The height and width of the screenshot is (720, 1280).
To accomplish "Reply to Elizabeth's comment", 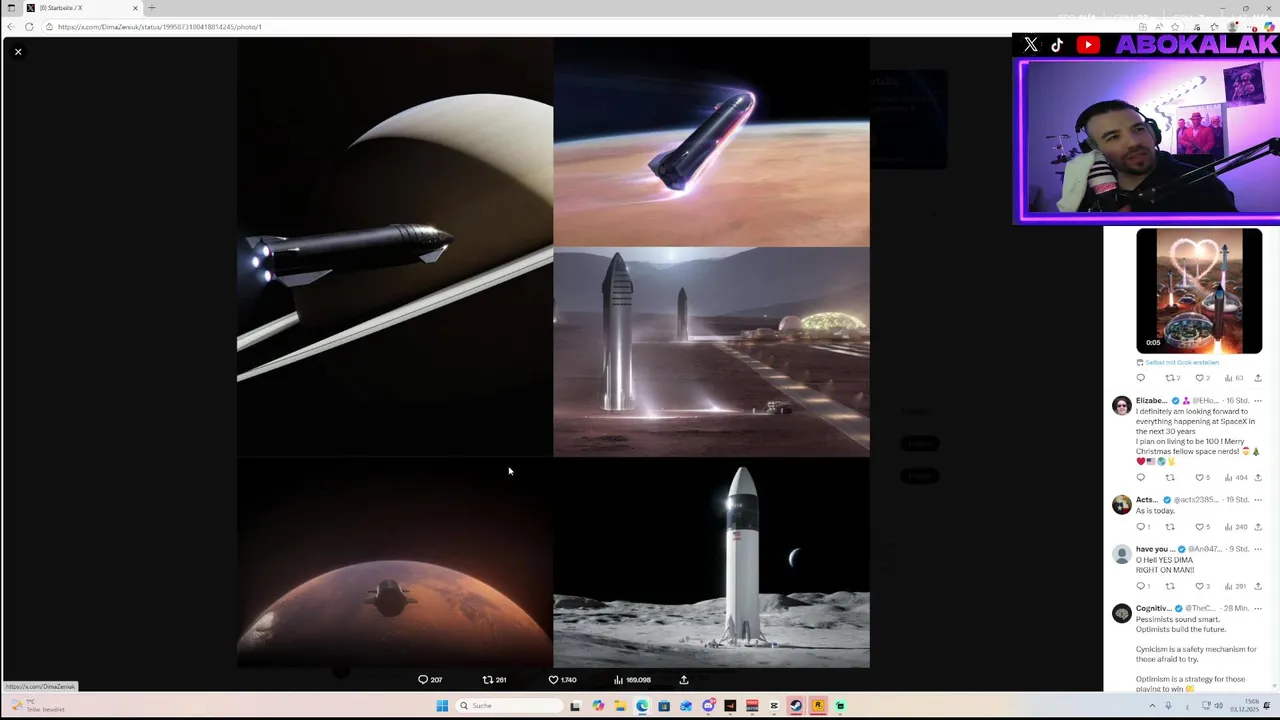I will tap(1141, 477).
